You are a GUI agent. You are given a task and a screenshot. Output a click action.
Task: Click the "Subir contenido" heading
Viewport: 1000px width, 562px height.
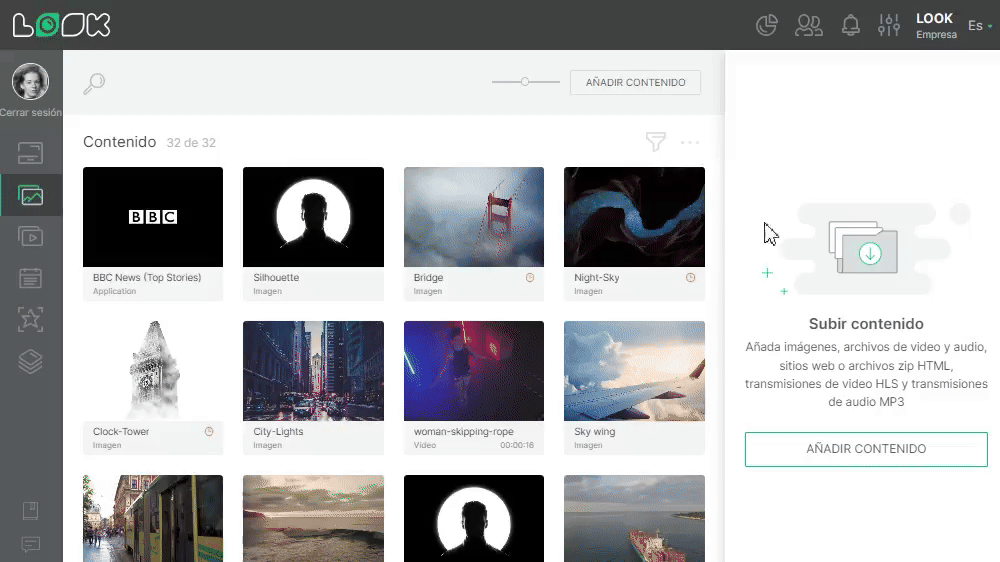866,323
